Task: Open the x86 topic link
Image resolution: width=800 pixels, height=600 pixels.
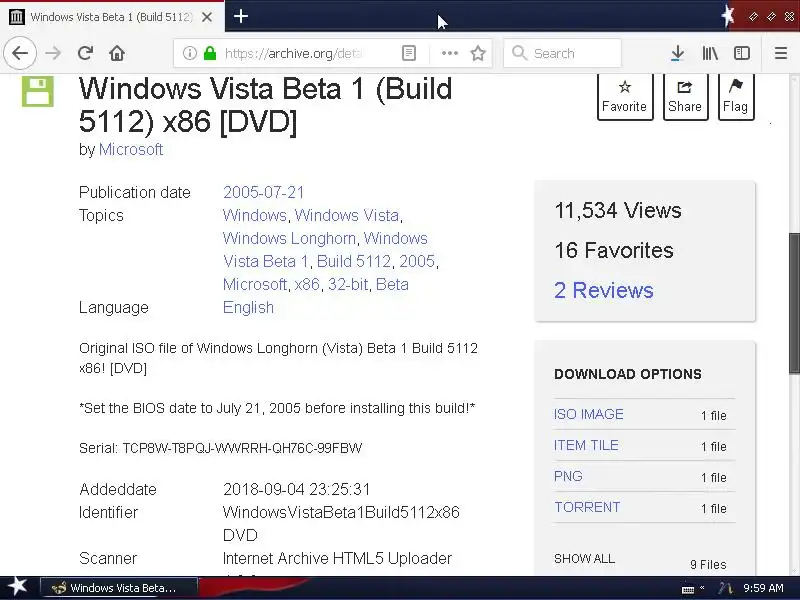Action: (307, 284)
